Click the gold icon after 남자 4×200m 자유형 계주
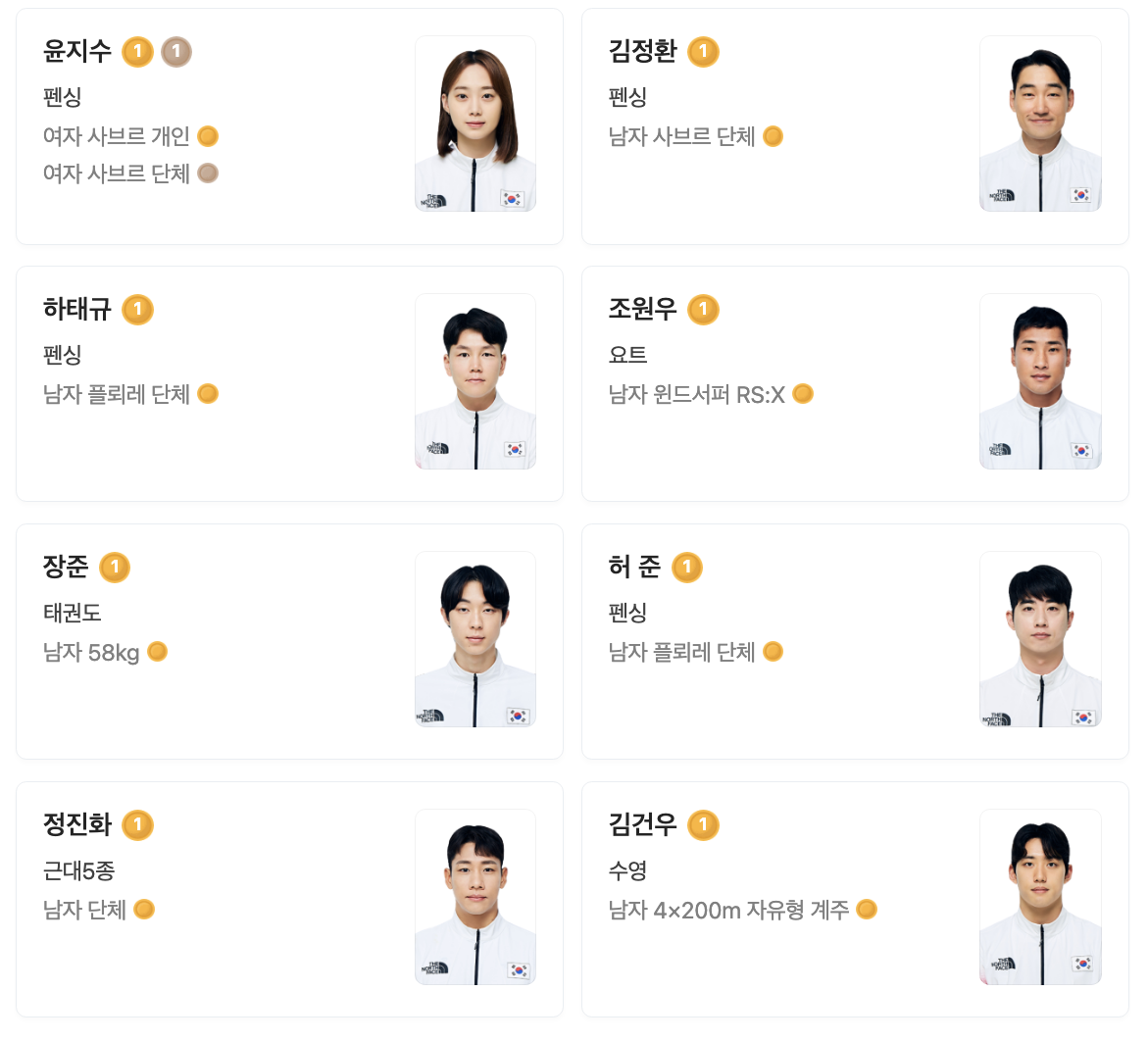 (x=867, y=909)
